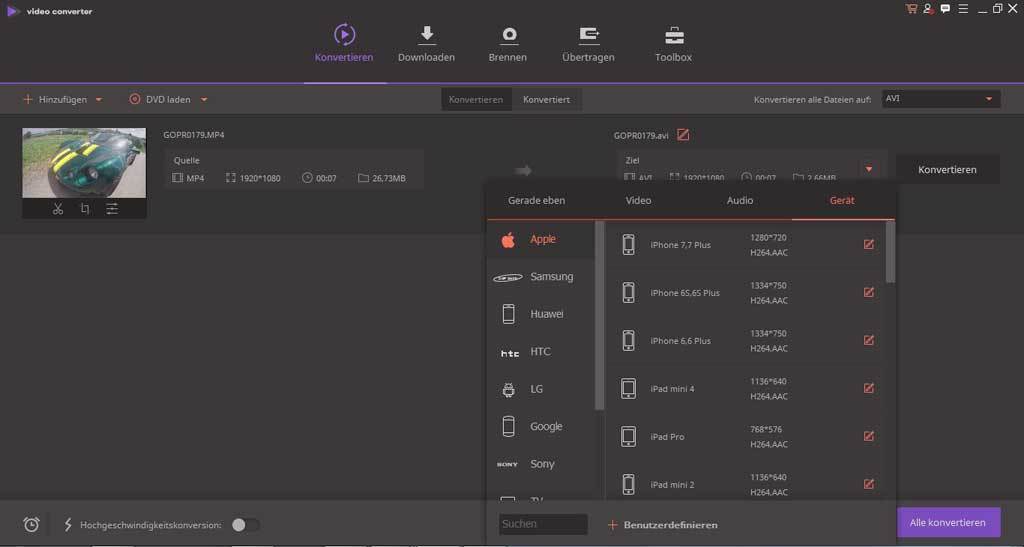This screenshot has height=547, width=1024.
Task: Click the alarm clock scheduler icon
Action: [x=31, y=525]
